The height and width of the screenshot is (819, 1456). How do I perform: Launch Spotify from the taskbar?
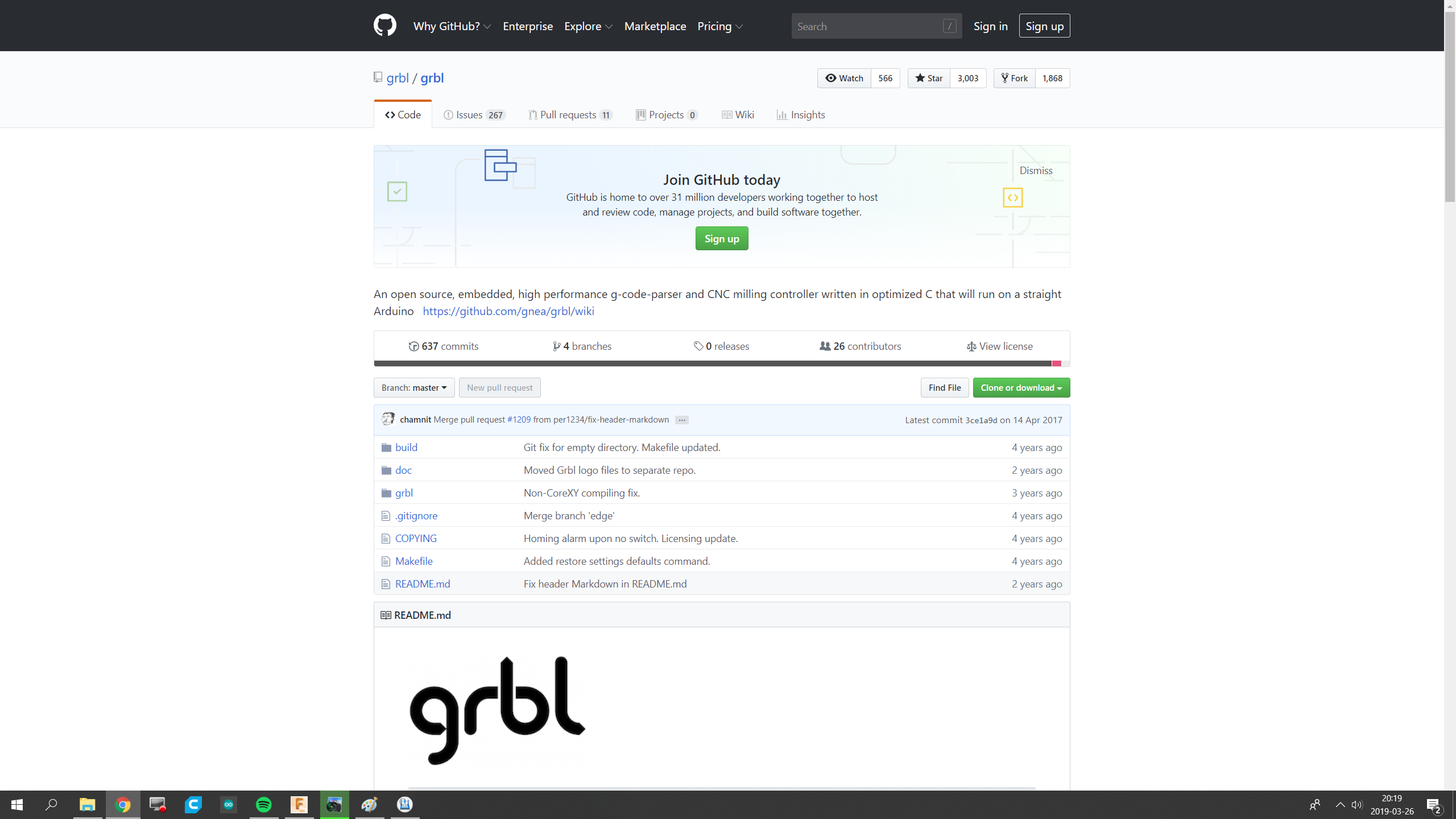point(263,804)
